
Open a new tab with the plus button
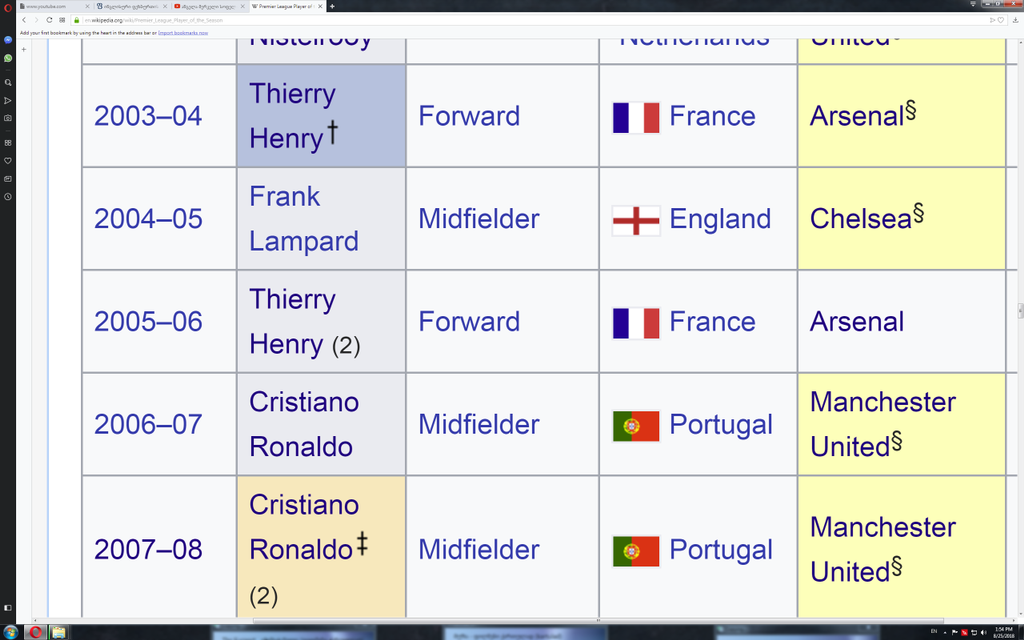[x=332, y=6]
